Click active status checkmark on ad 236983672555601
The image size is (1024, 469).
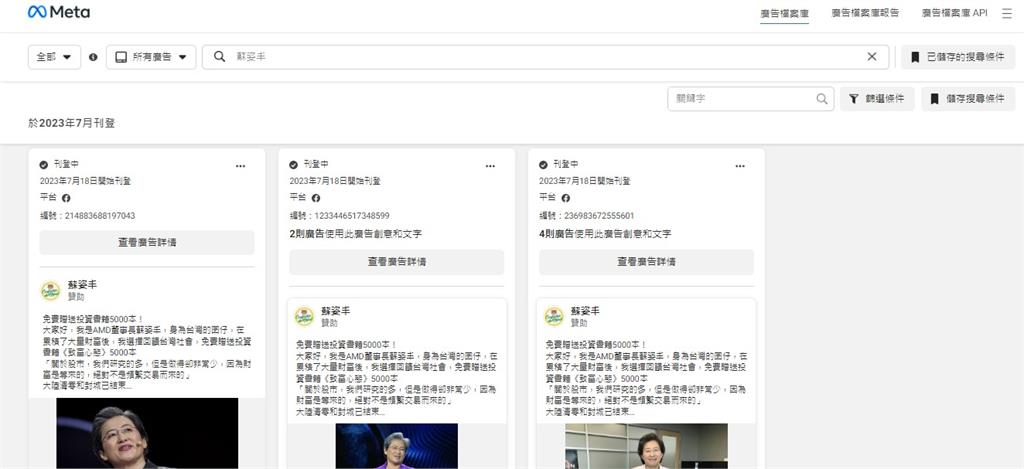coord(543,165)
